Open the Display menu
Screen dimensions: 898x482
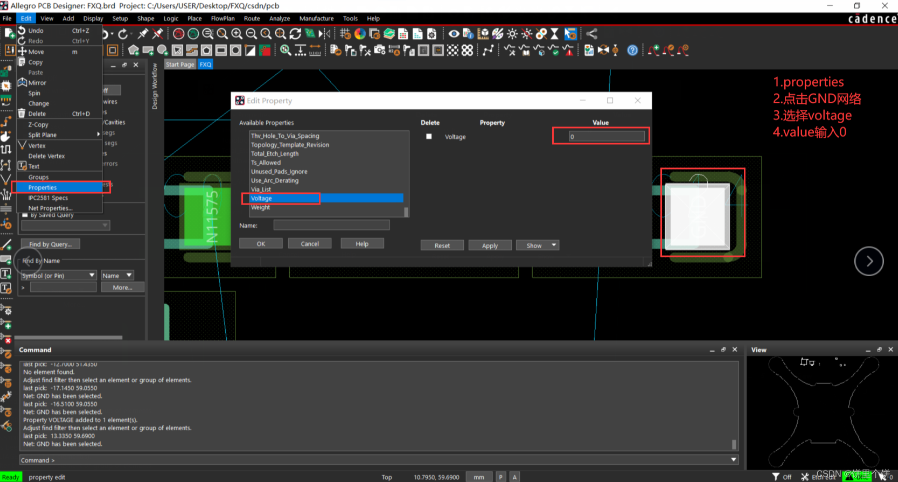coord(93,18)
